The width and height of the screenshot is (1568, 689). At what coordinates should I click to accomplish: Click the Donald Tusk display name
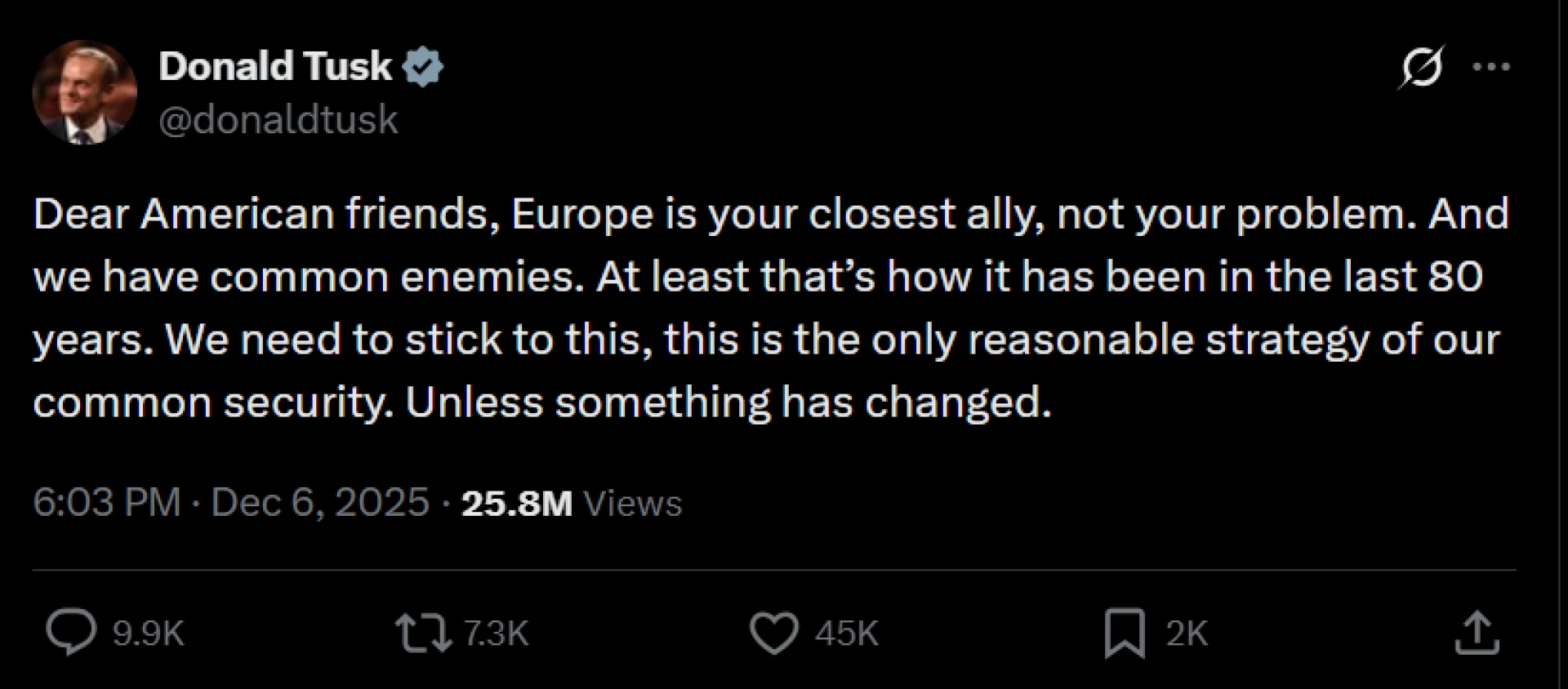(275, 66)
